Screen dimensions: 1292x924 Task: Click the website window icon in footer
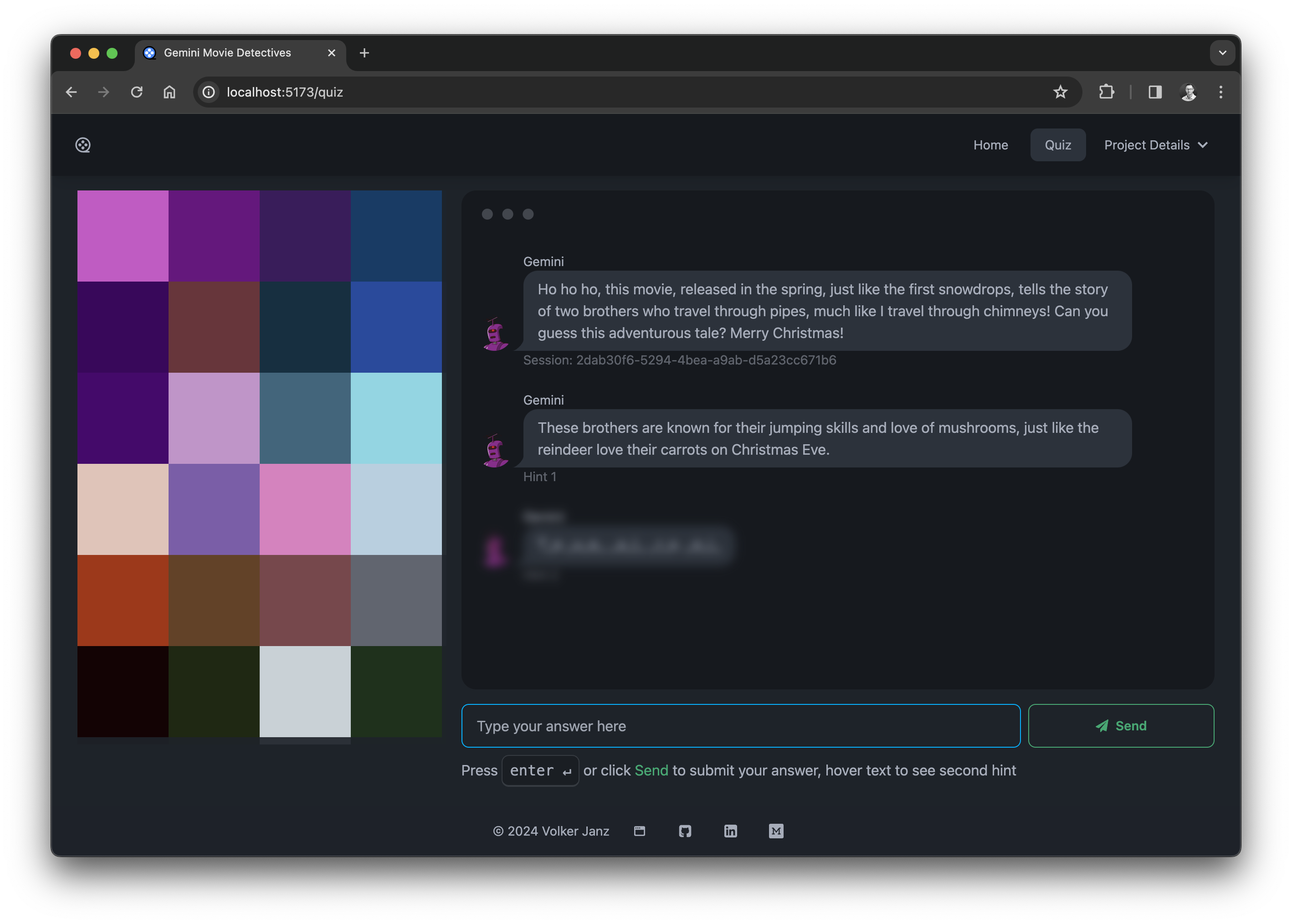[640, 831]
